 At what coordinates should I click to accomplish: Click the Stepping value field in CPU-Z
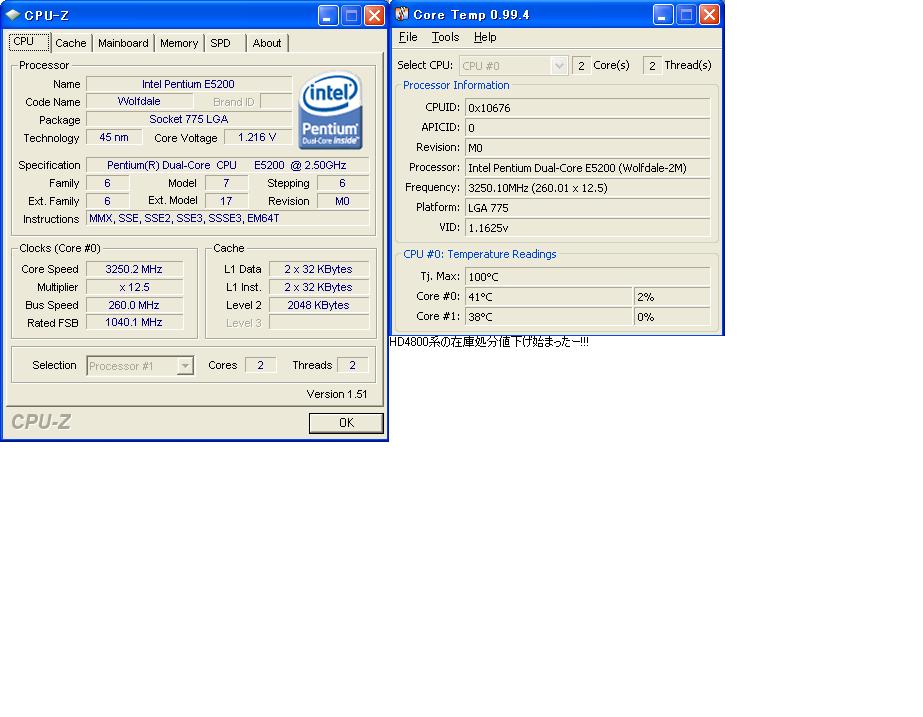pos(343,183)
